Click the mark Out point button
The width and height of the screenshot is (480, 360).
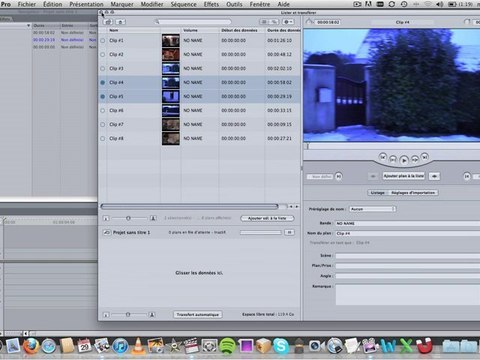[467, 176]
